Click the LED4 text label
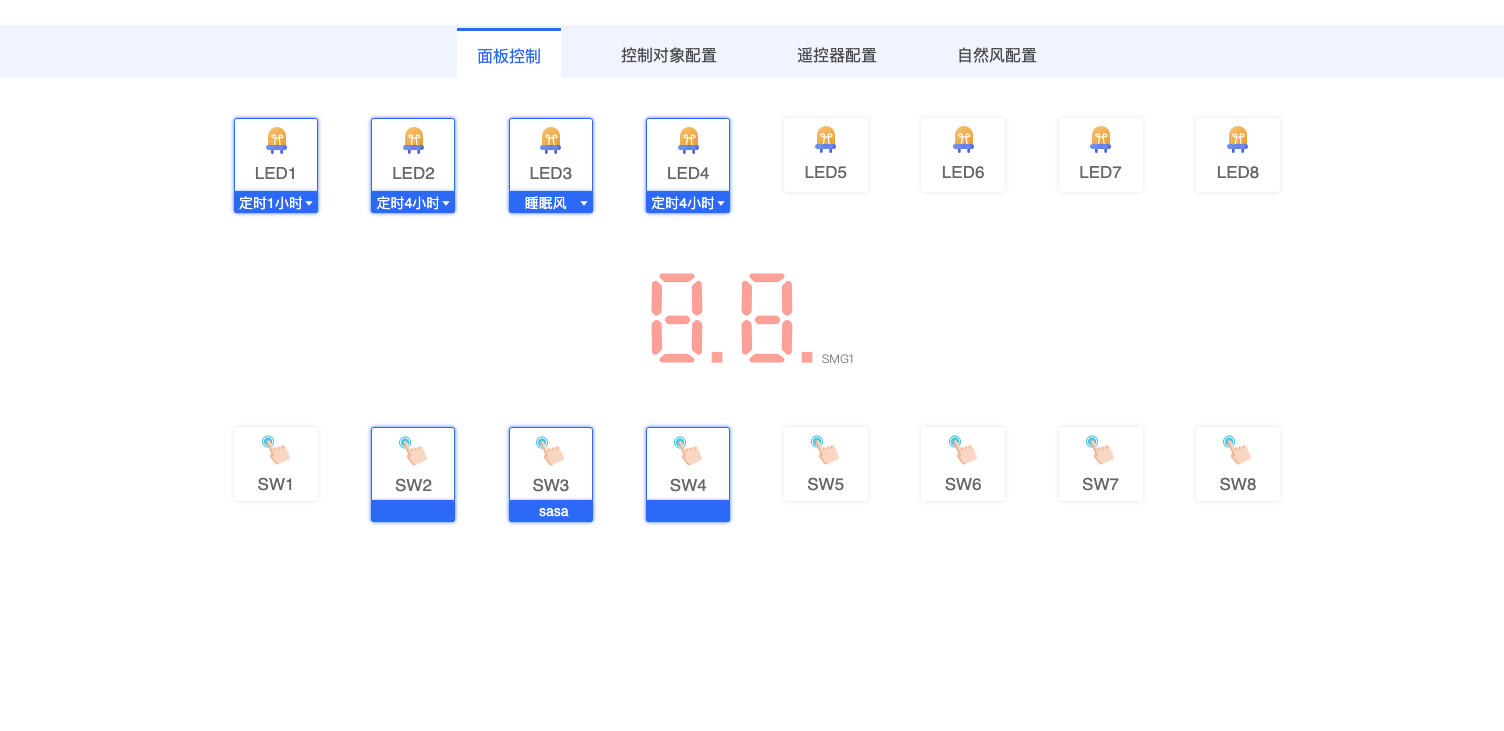 coord(688,173)
